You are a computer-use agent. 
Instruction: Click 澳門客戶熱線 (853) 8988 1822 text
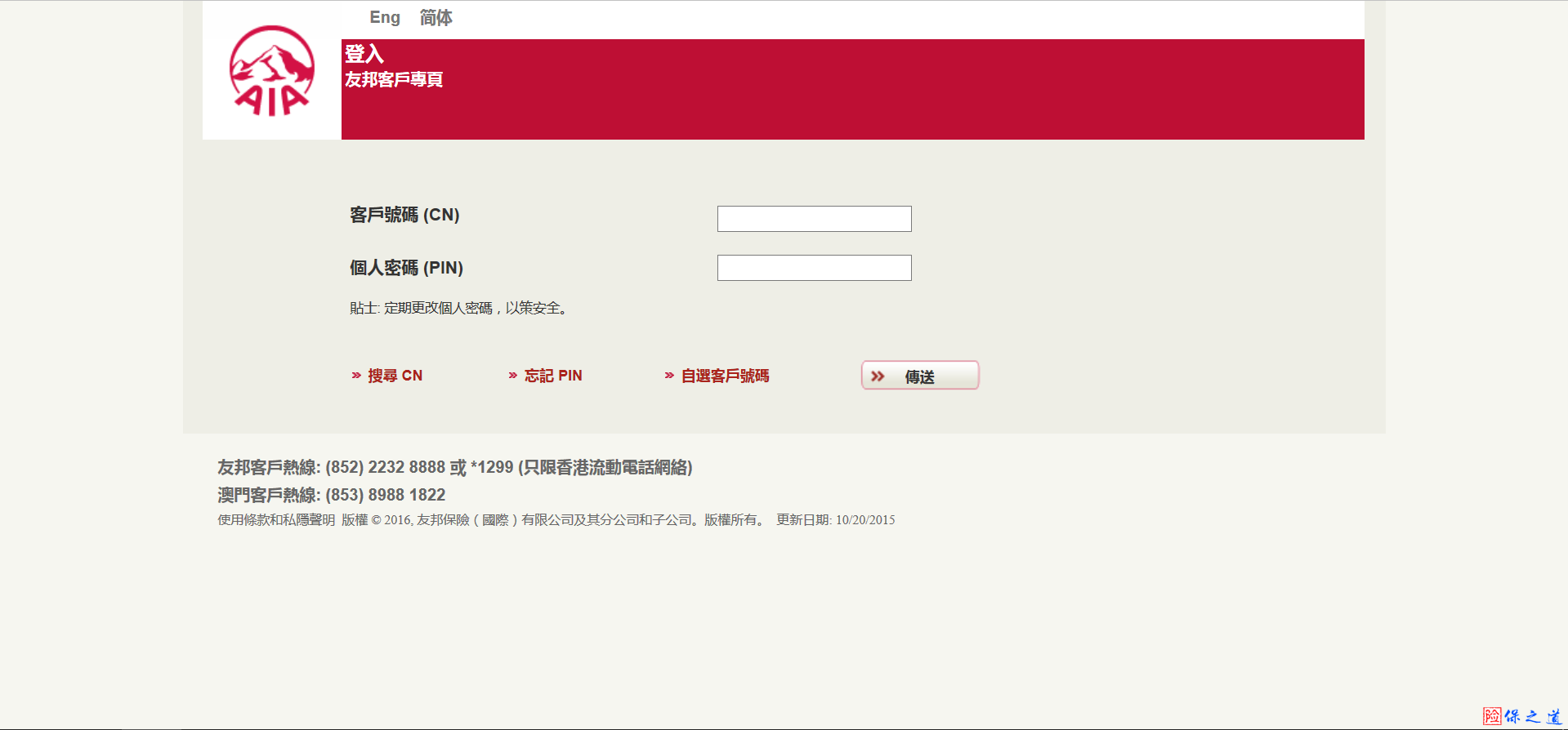pyautogui.click(x=332, y=495)
